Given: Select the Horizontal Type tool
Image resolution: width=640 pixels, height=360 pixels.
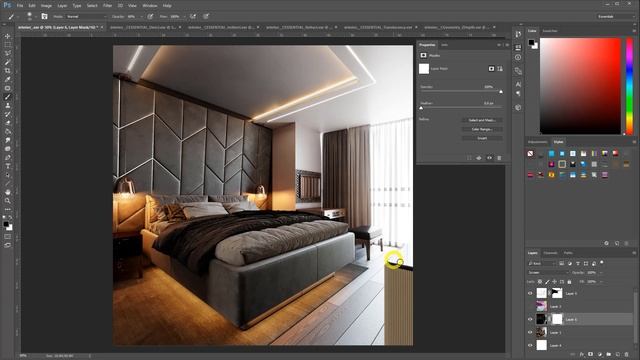Looking at the screenshot, I should (x=7, y=166).
